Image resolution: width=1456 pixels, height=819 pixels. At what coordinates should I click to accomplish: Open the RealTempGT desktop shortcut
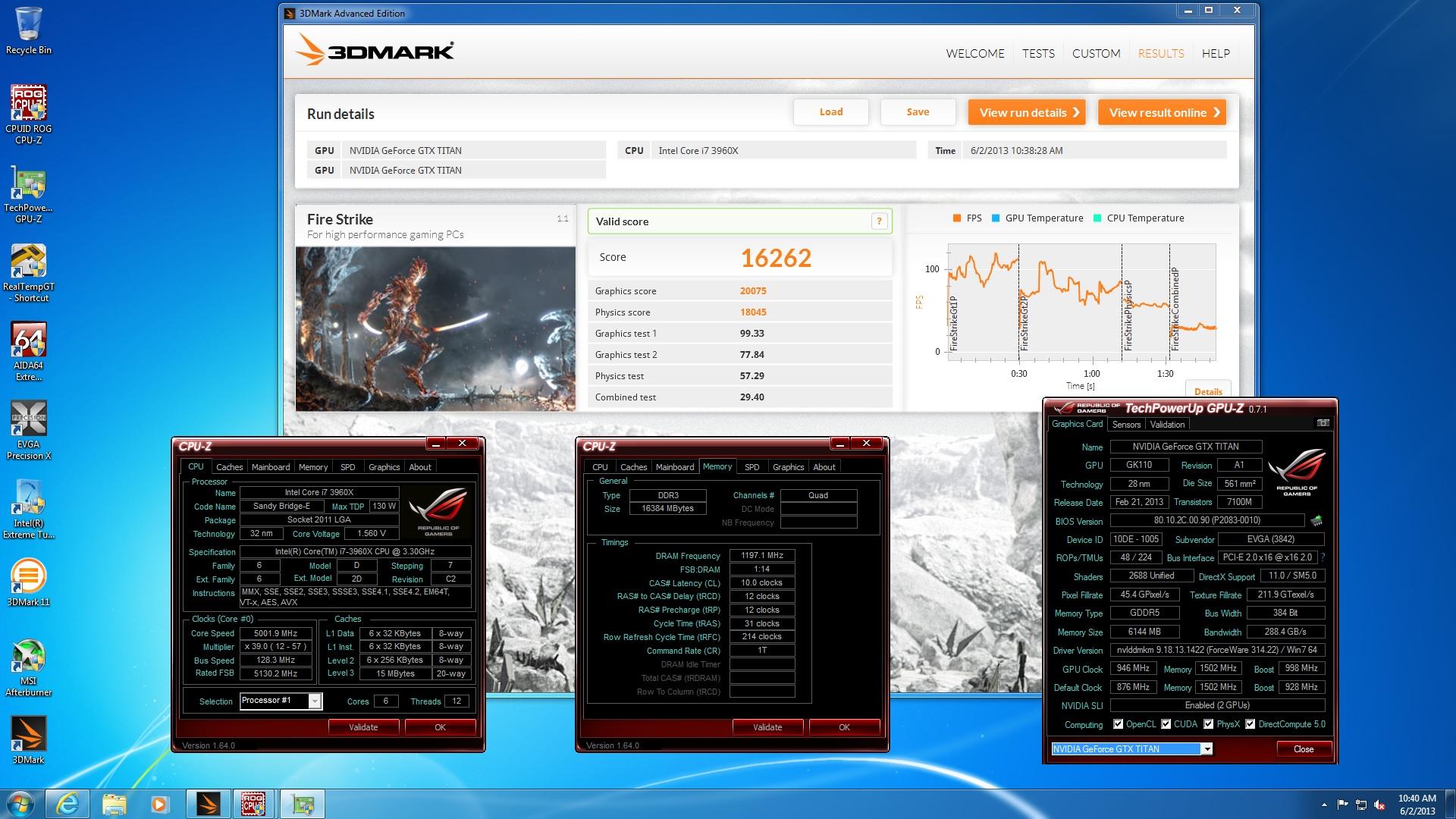[x=29, y=273]
